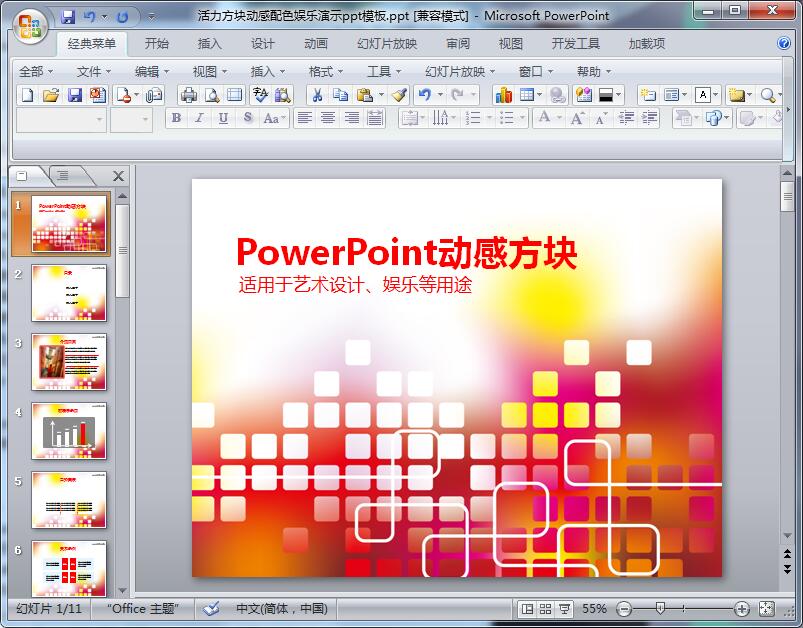Start slide show from status bar
Screen dimensions: 803x628
click(x=564, y=609)
